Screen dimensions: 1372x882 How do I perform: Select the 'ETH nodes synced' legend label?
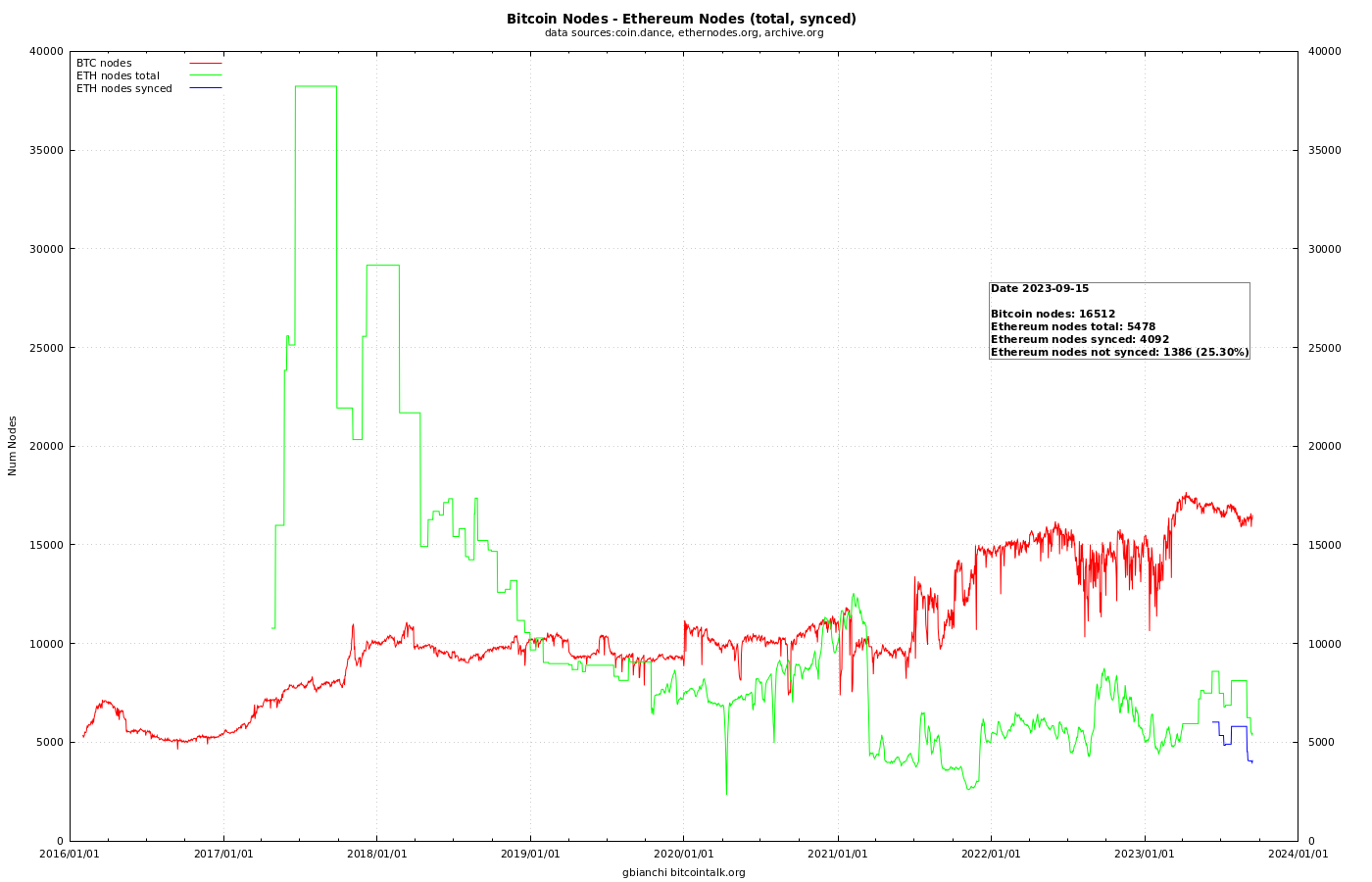(124, 88)
